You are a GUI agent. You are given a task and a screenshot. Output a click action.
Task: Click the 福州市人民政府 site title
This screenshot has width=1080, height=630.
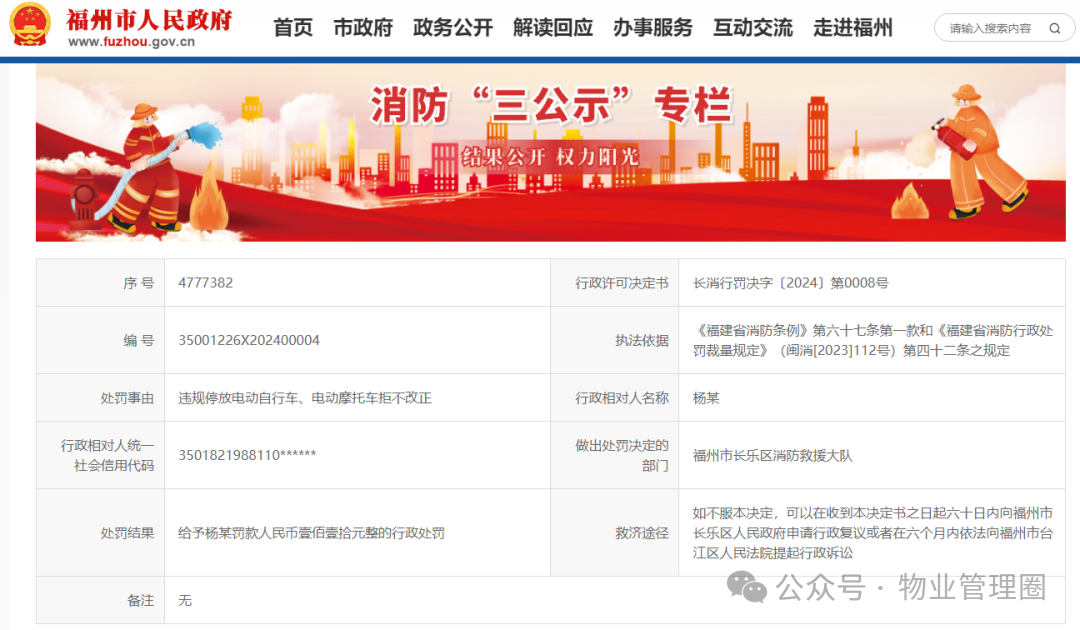(149, 19)
